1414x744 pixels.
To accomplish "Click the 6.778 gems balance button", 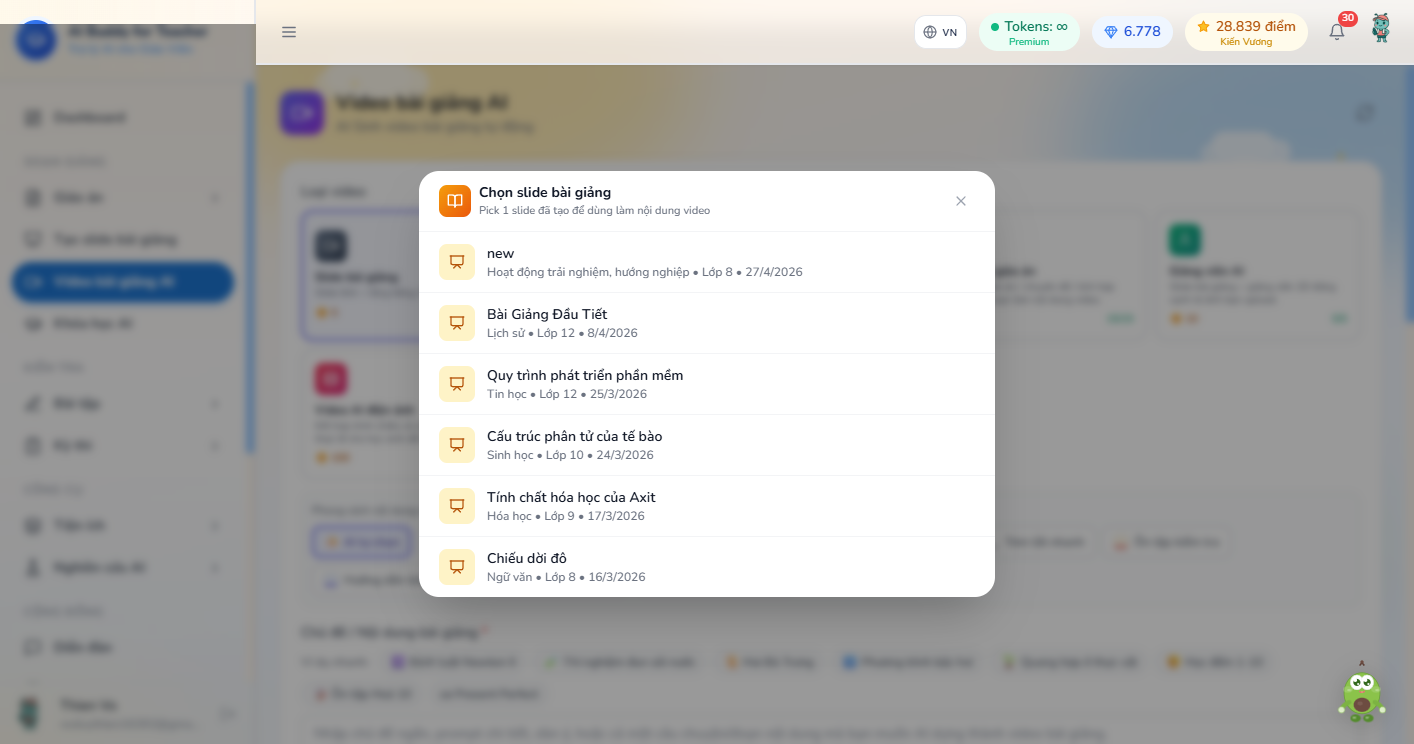I will [1132, 32].
